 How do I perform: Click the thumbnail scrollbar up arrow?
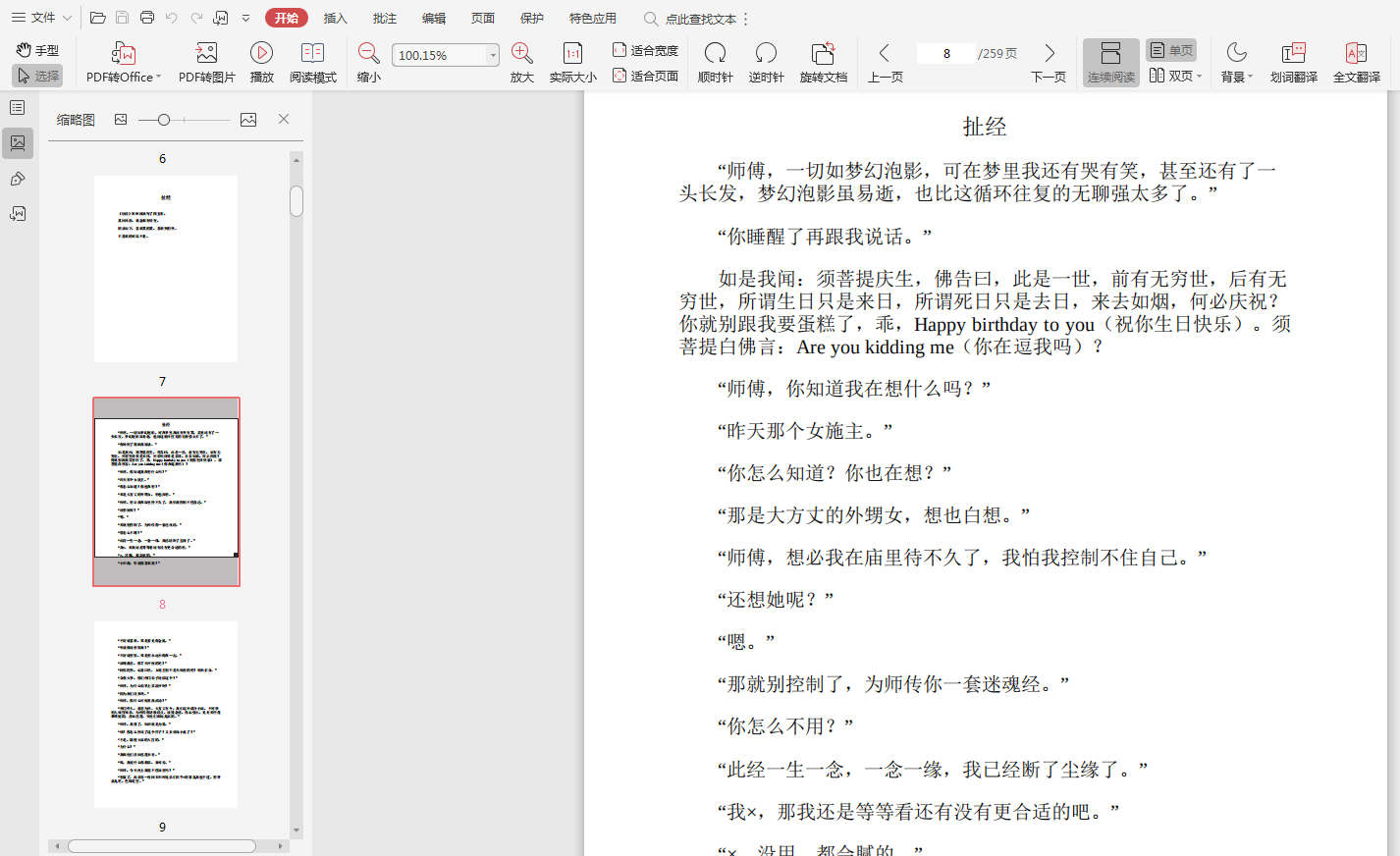pos(296,159)
